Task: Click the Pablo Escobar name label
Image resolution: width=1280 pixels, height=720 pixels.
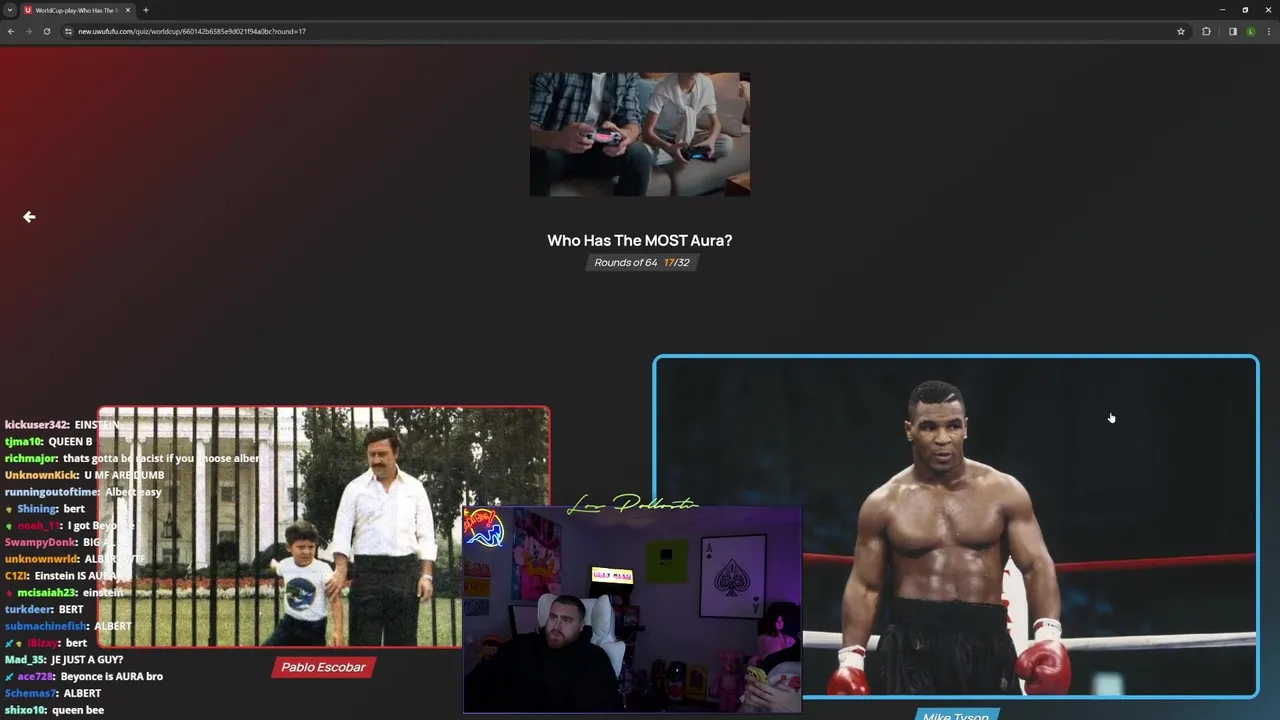Action: tap(323, 667)
